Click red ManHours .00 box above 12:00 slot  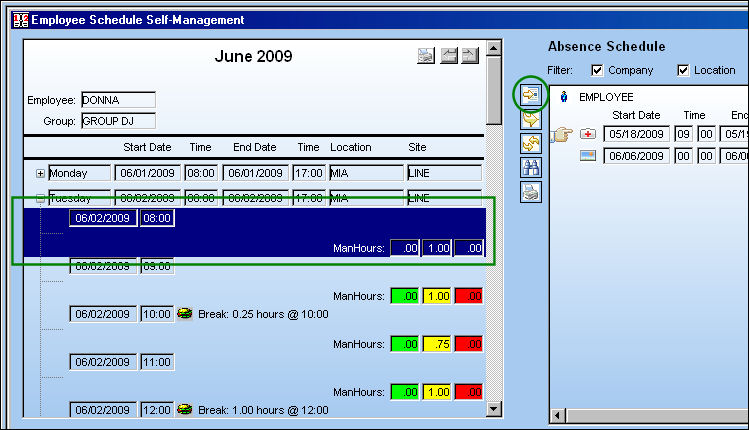point(469,392)
